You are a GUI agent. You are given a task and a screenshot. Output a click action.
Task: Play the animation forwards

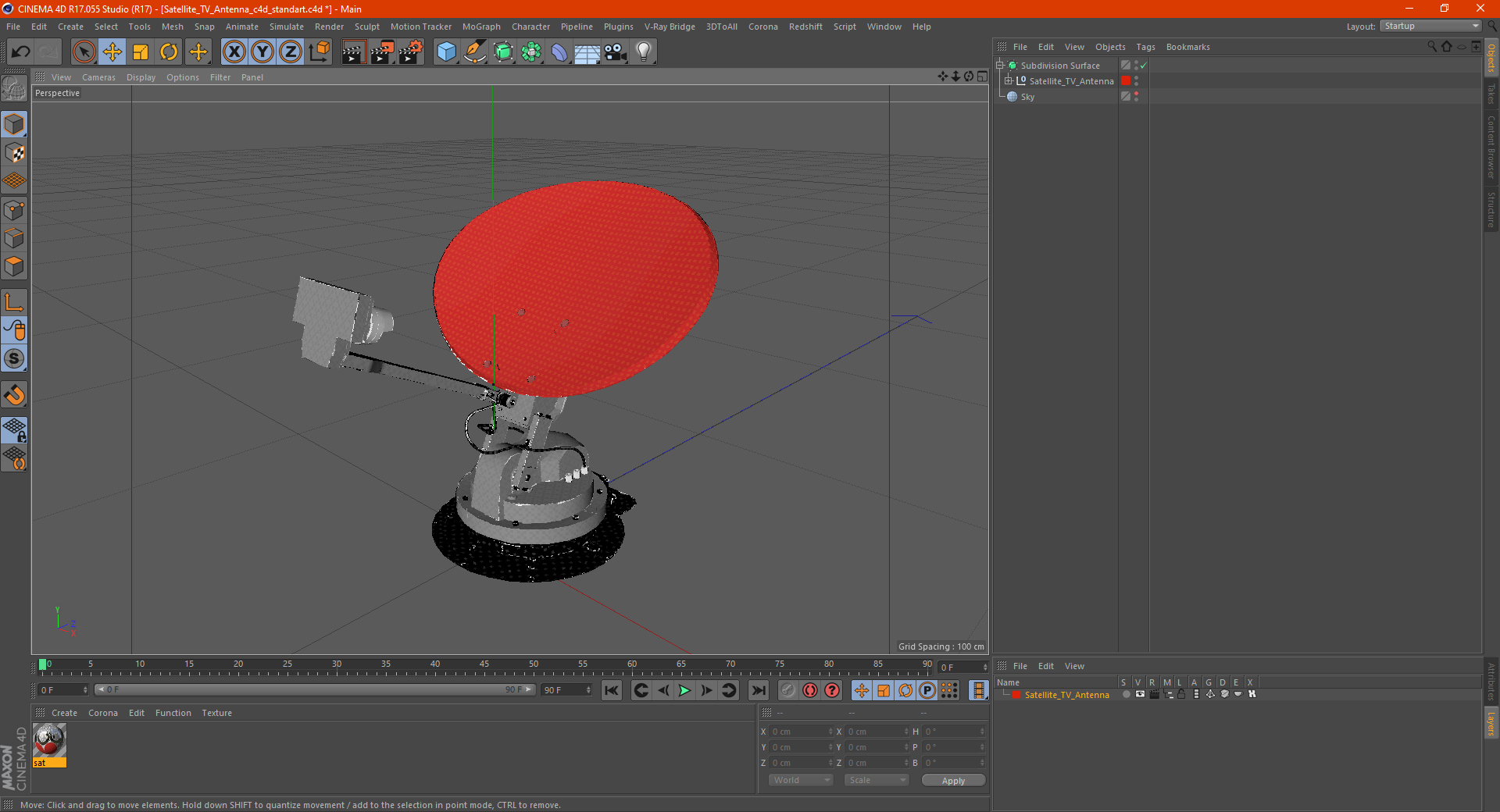click(x=684, y=690)
